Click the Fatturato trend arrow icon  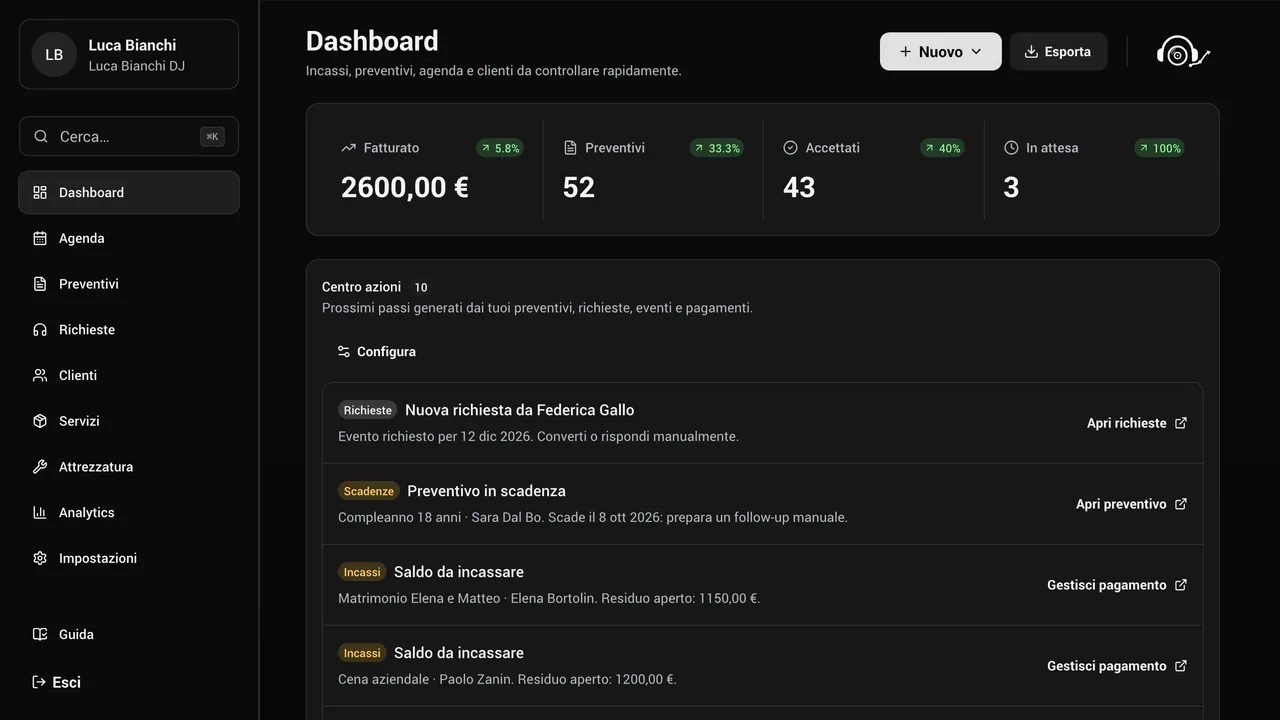[x=348, y=148]
